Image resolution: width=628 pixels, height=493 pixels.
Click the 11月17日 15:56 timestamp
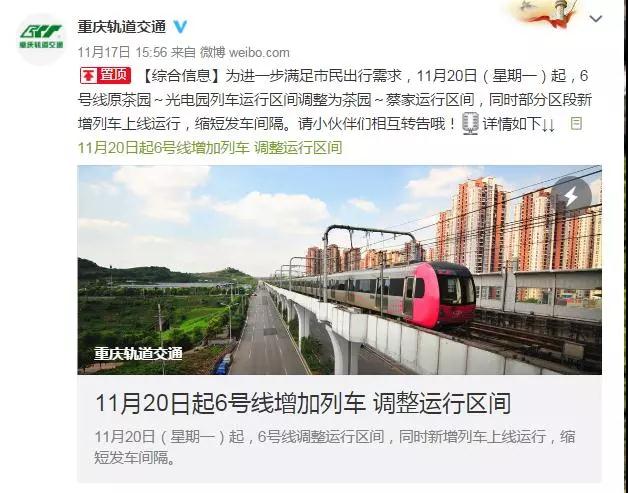[122, 52]
